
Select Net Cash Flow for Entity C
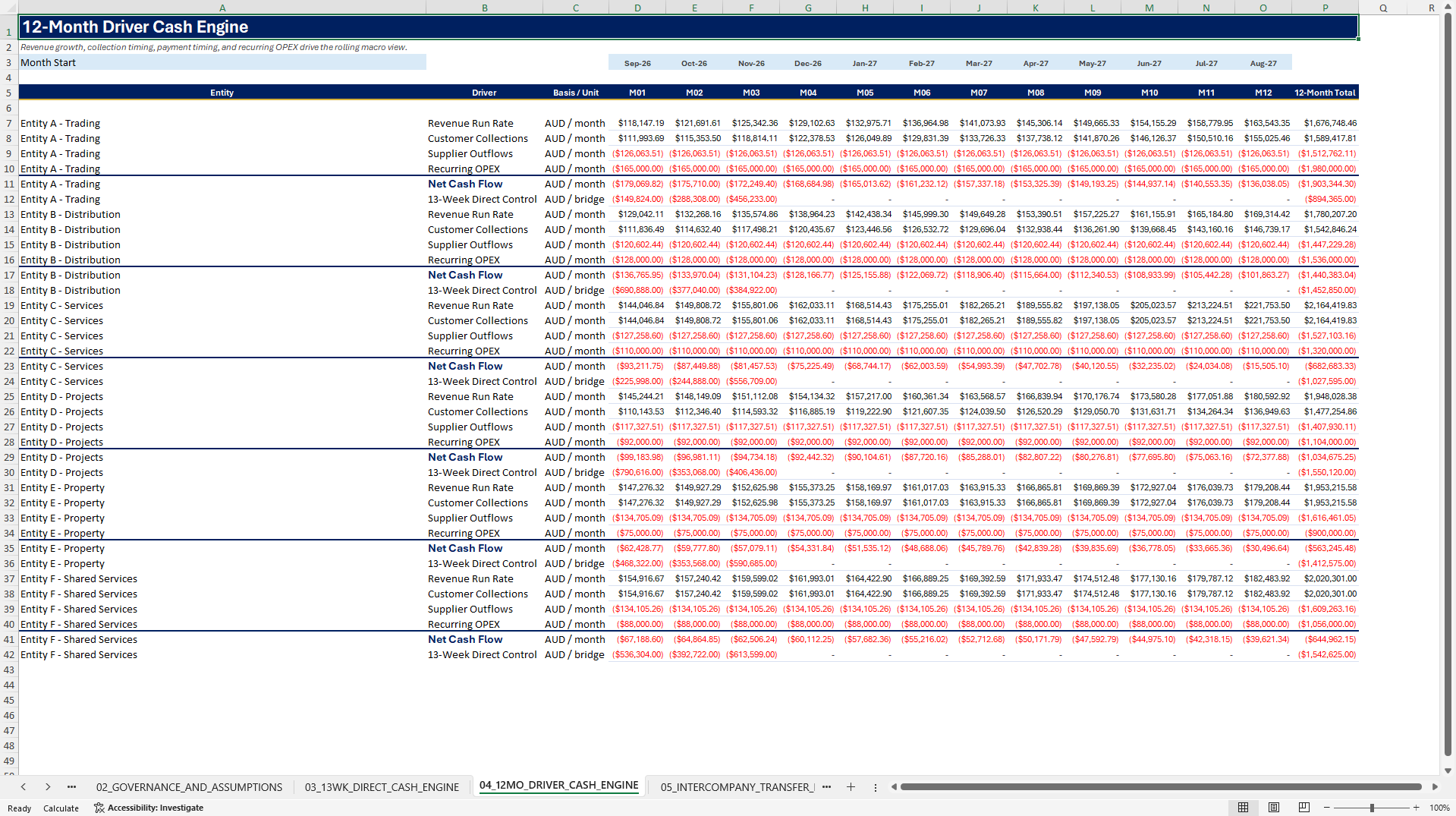click(484, 367)
